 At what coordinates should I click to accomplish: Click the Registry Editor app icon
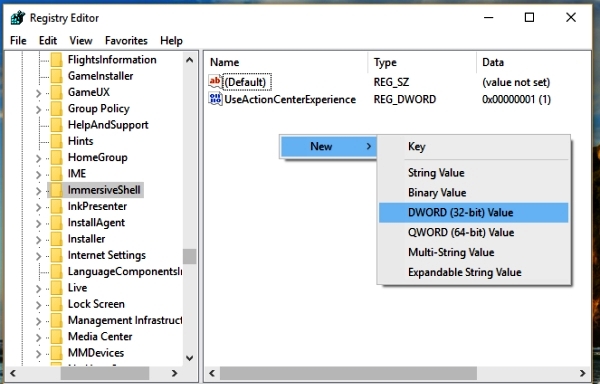tap(18, 18)
